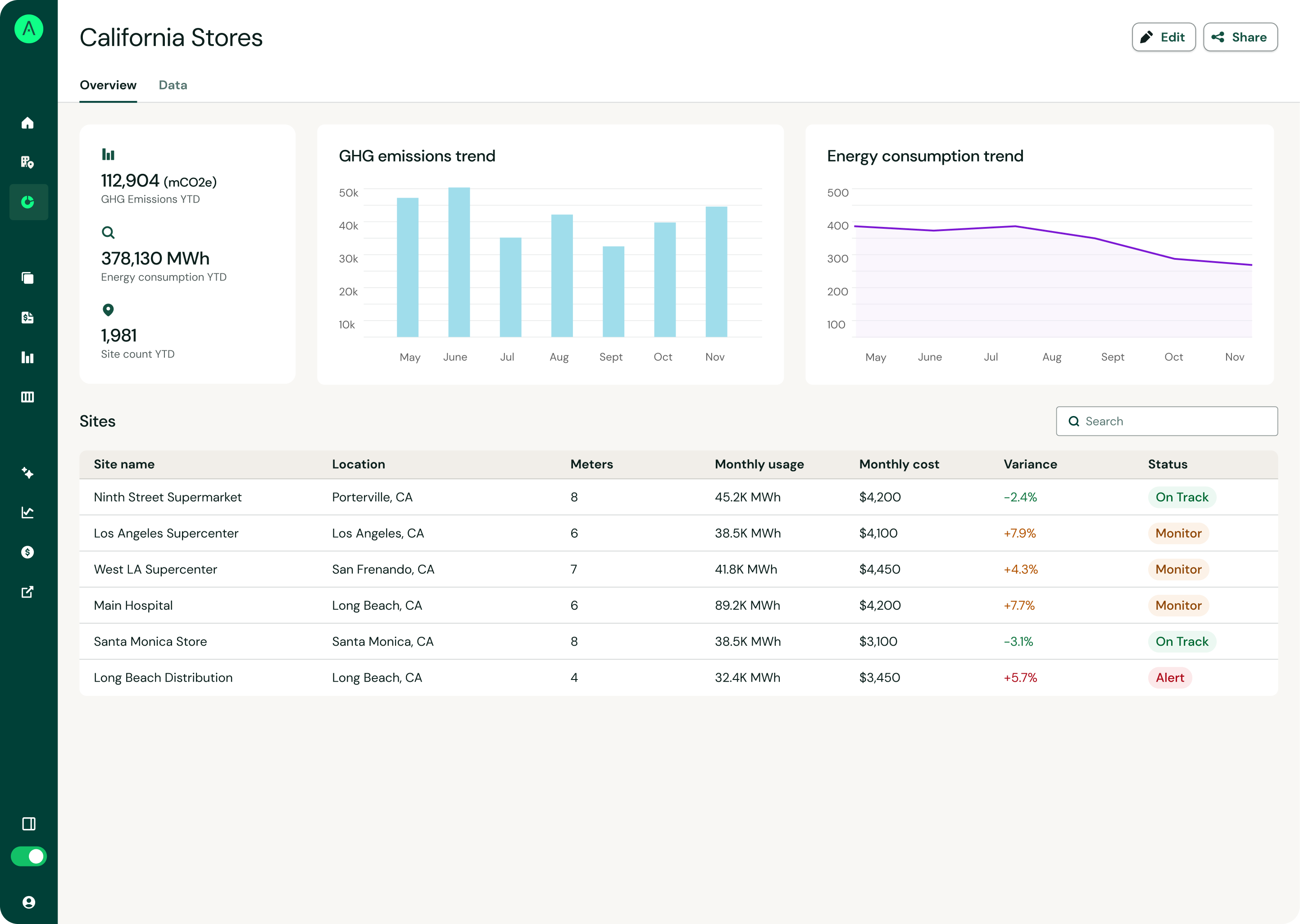Screen dimensions: 1300x924
Task: Click Monitor badge for Los Angeles Supercenter
Action: [x=1178, y=533]
